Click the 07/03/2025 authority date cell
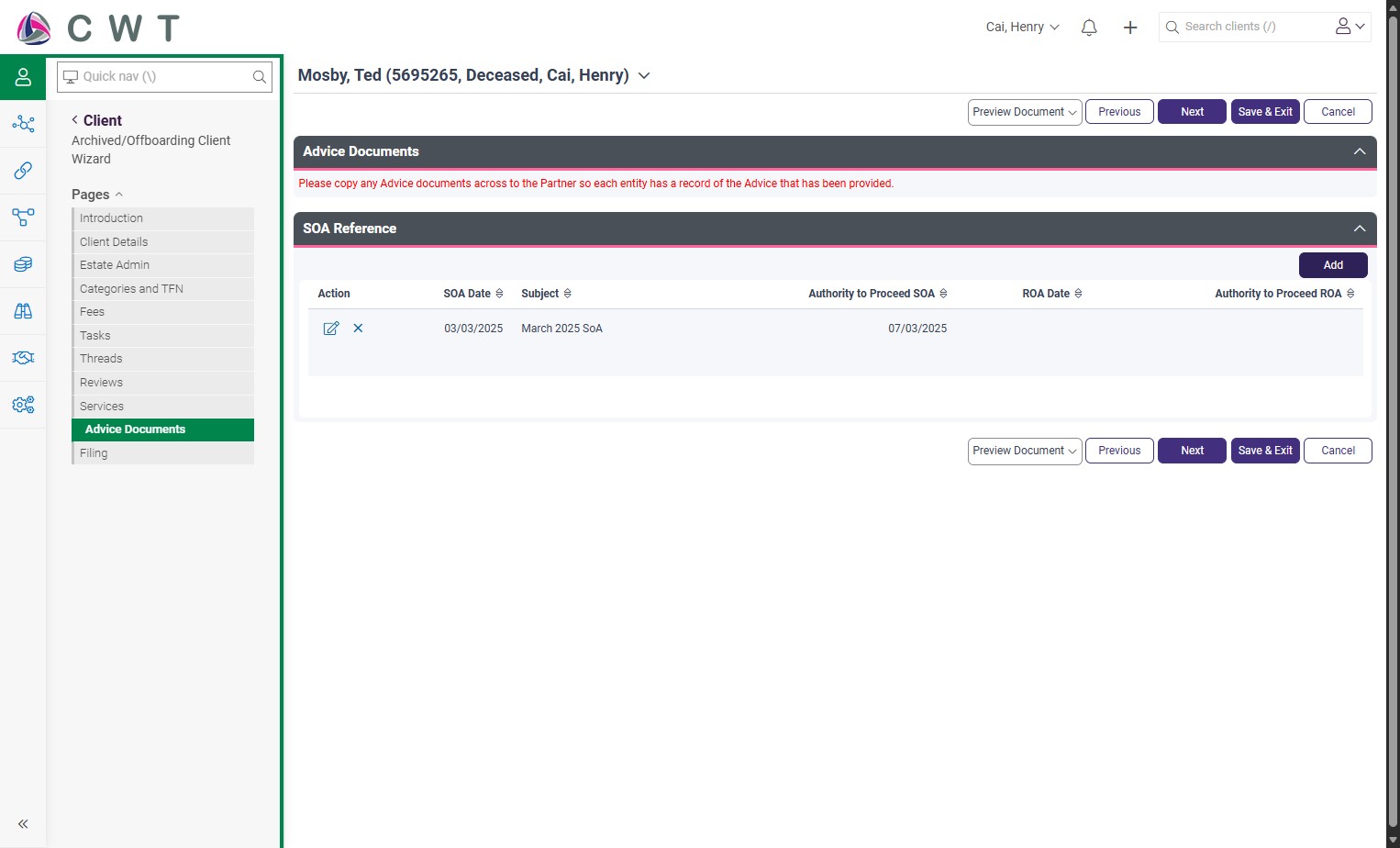The image size is (1400, 848). [917, 329]
